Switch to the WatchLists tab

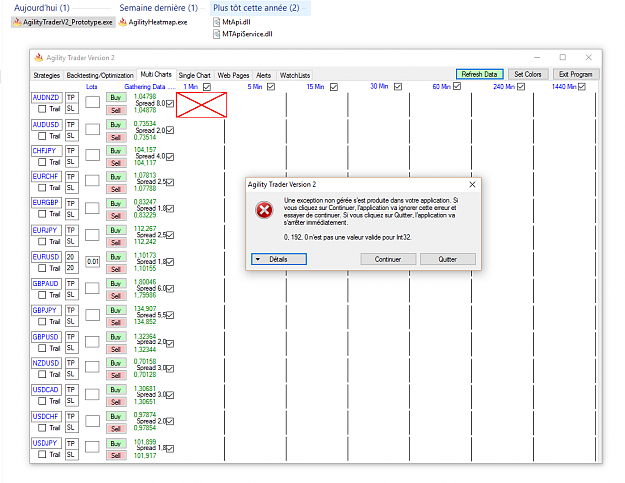(x=295, y=75)
